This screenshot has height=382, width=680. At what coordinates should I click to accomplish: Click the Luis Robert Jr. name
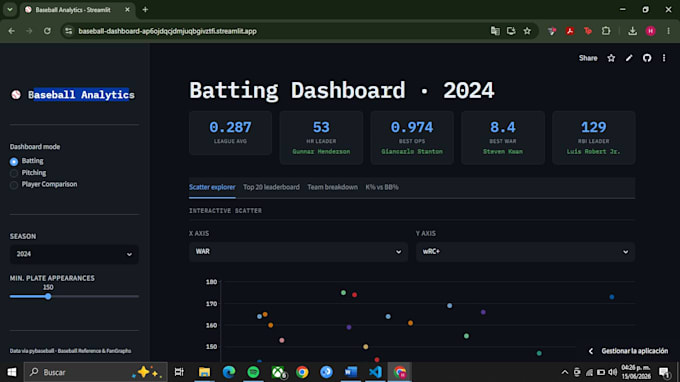tap(593, 152)
